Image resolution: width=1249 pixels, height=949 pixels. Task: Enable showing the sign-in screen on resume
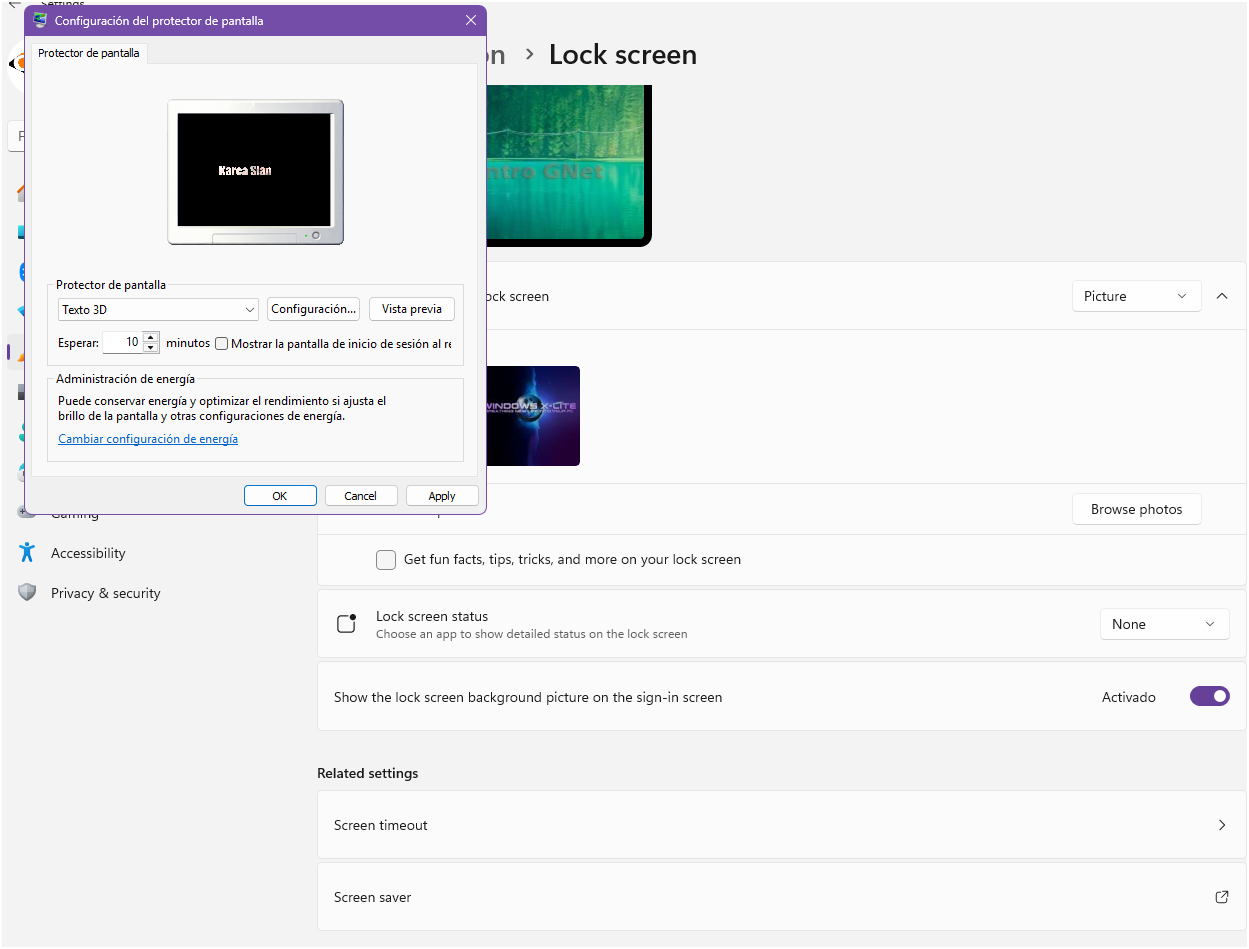pos(222,343)
